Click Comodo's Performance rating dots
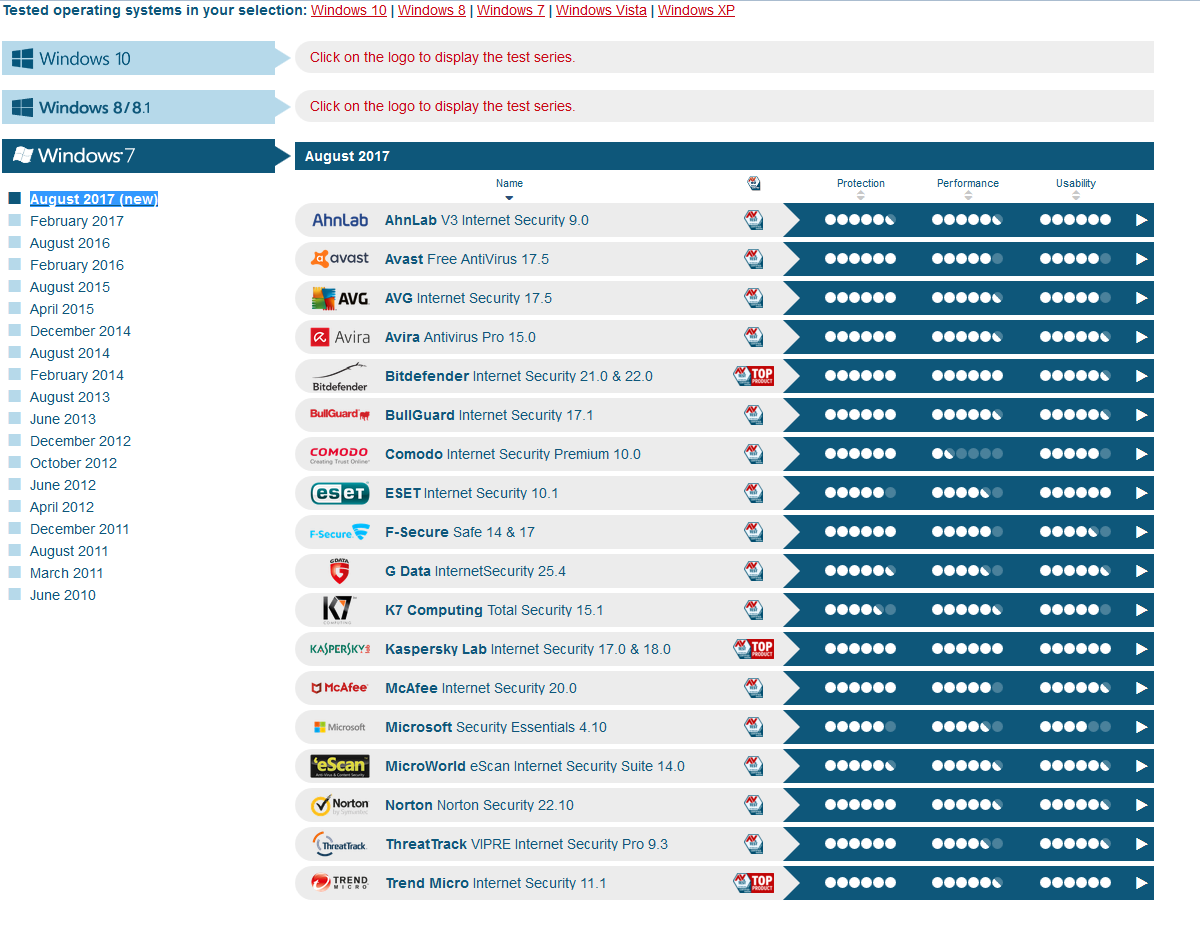1200x925 pixels. click(x=967, y=454)
